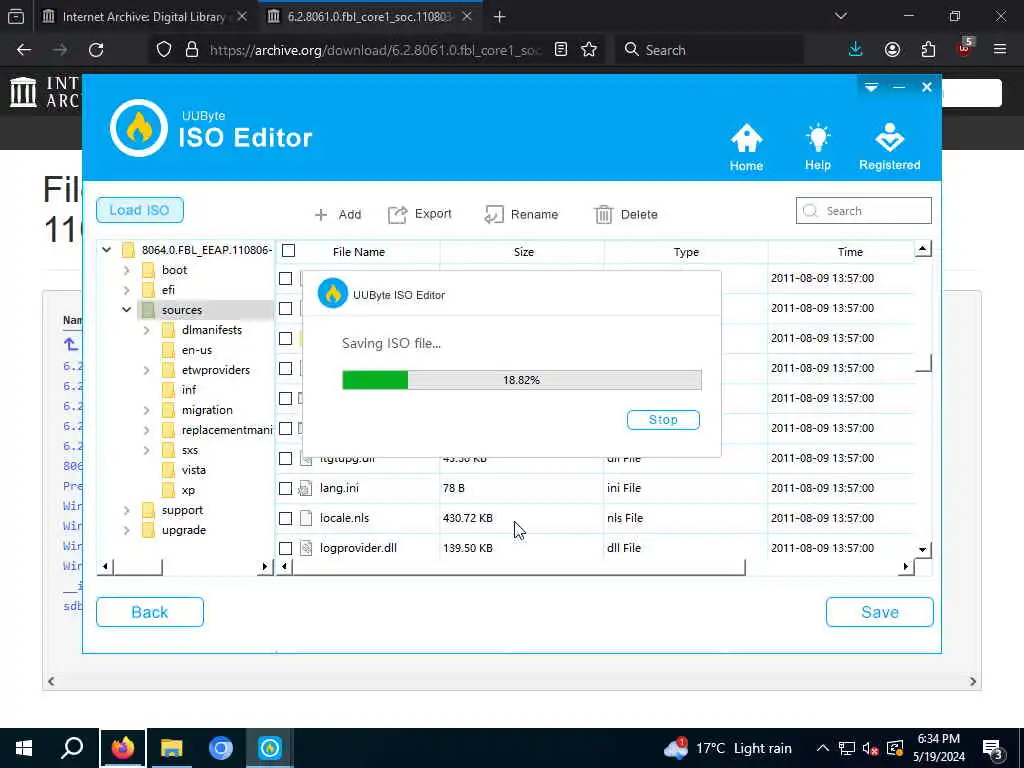The width and height of the screenshot is (1024, 768).
Task: Expand the efi folder
Action: coord(127,289)
